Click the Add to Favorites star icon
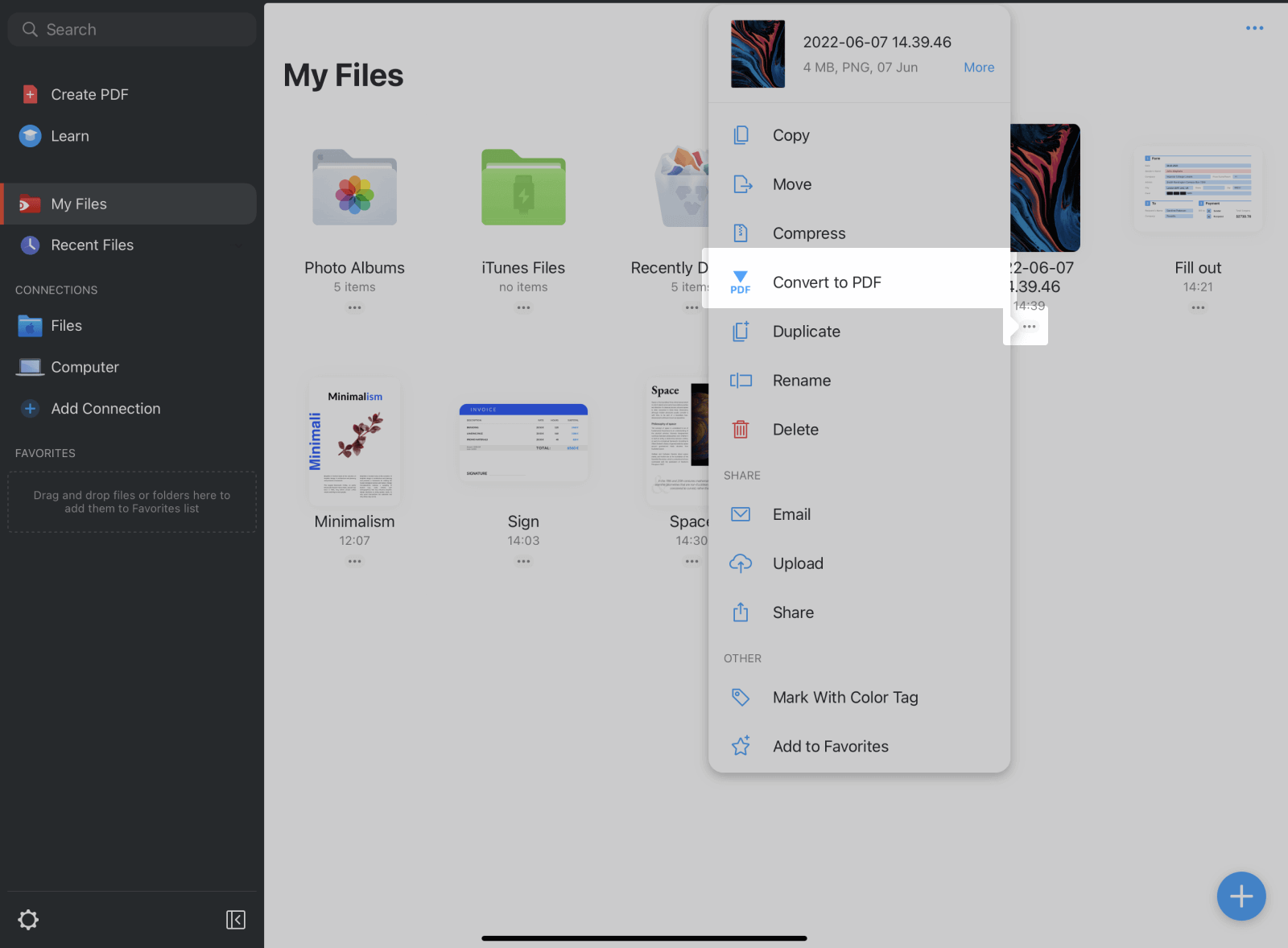The width and height of the screenshot is (1288, 948). point(741,746)
